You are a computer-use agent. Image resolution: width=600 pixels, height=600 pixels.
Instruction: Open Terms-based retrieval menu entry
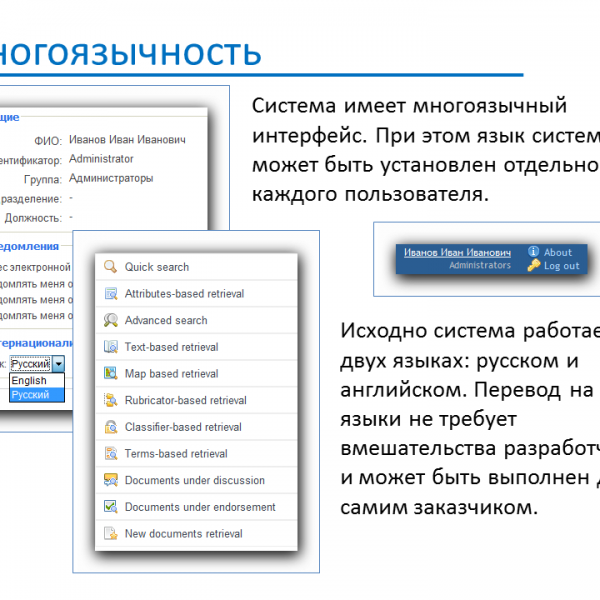[176, 454]
